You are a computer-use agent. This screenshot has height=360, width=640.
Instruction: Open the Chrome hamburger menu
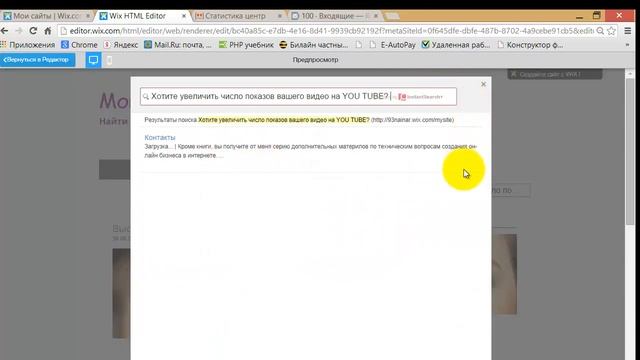628,31
